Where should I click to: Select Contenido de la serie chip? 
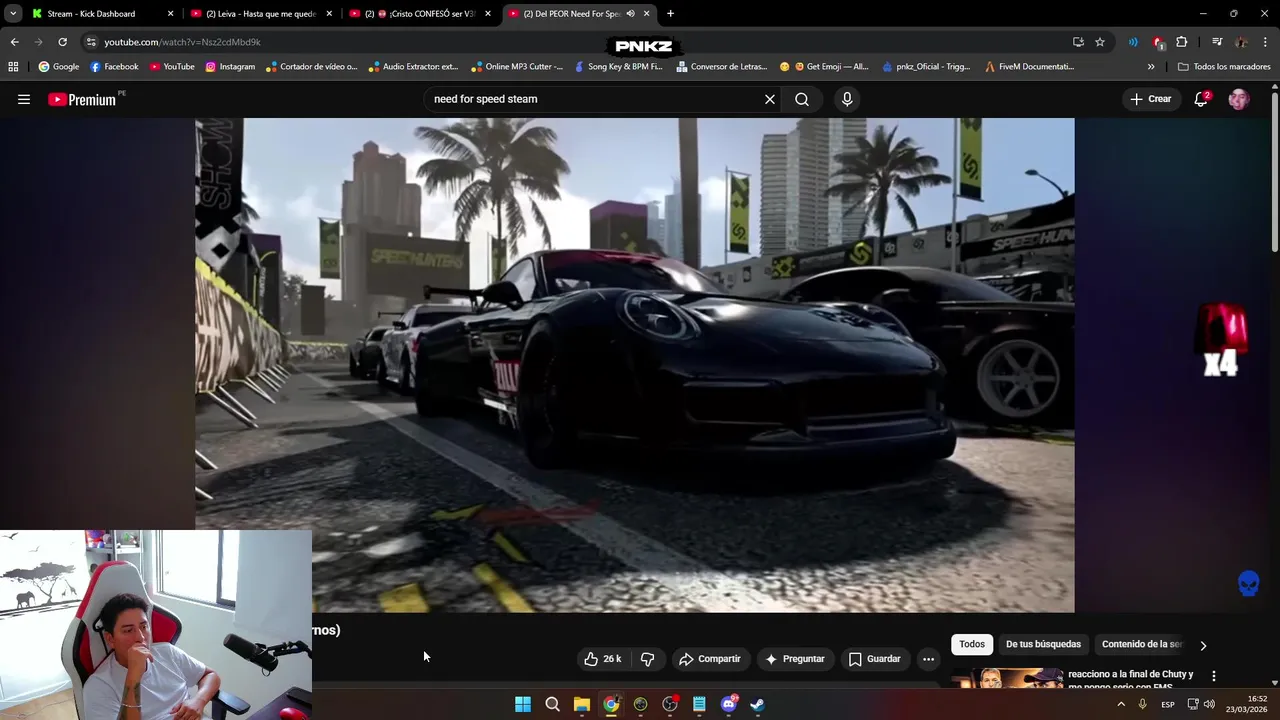click(x=1141, y=644)
